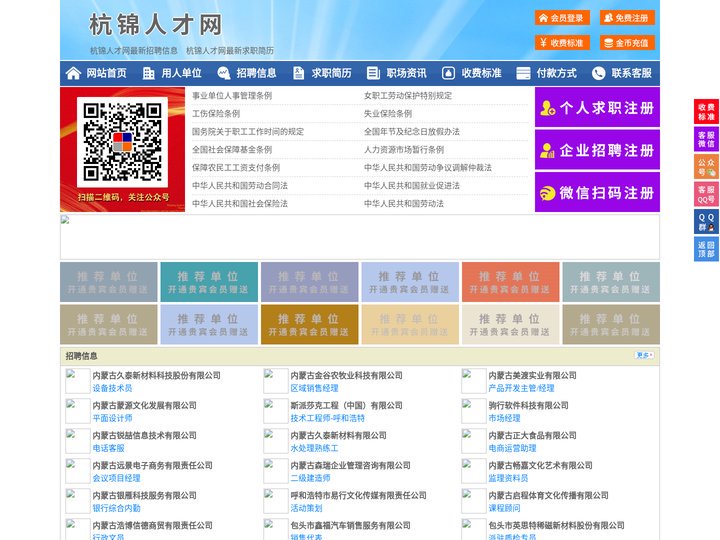Open the 平面设计师 job link
The image size is (720, 540).
click(112, 418)
